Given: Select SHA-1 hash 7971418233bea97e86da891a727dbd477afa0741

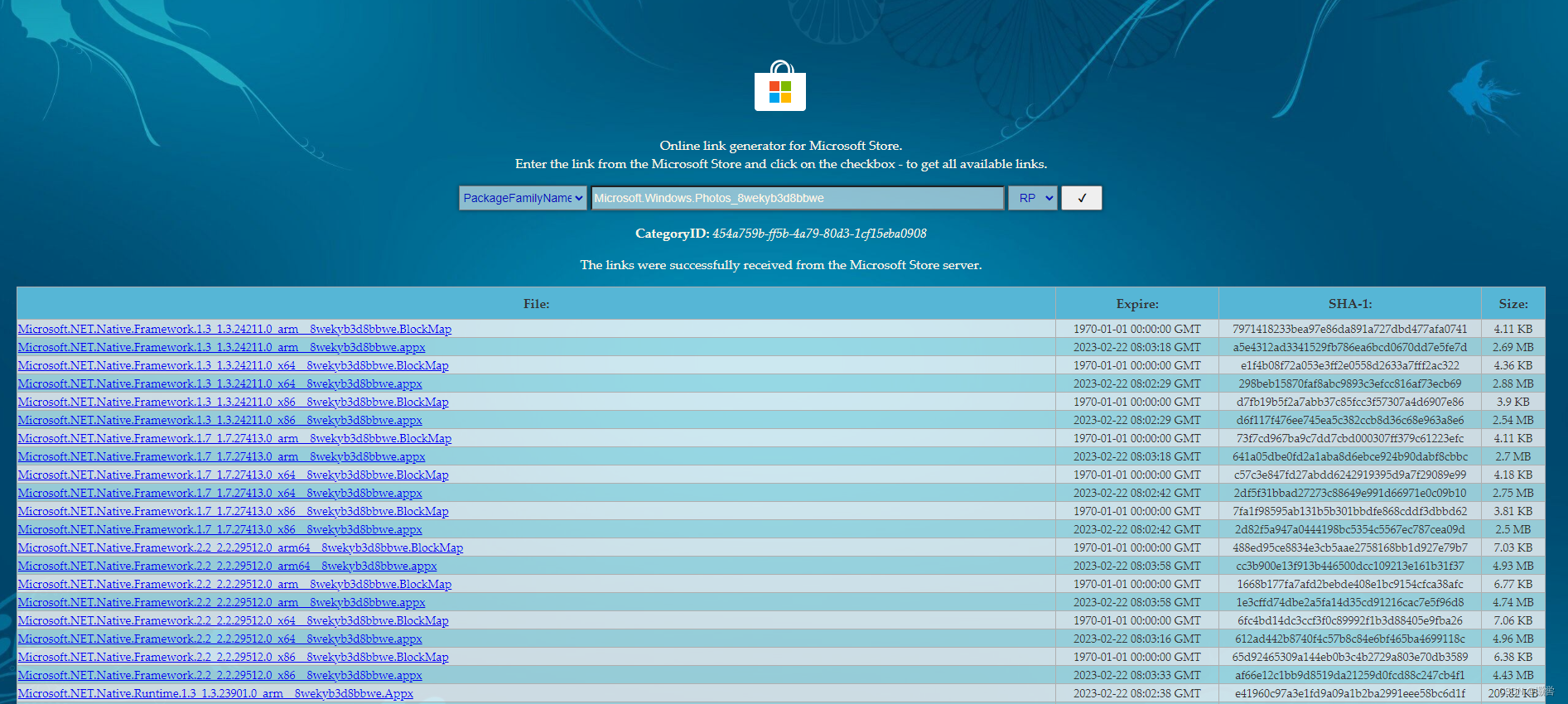Looking at the screenshot, I should point(1350,329).
